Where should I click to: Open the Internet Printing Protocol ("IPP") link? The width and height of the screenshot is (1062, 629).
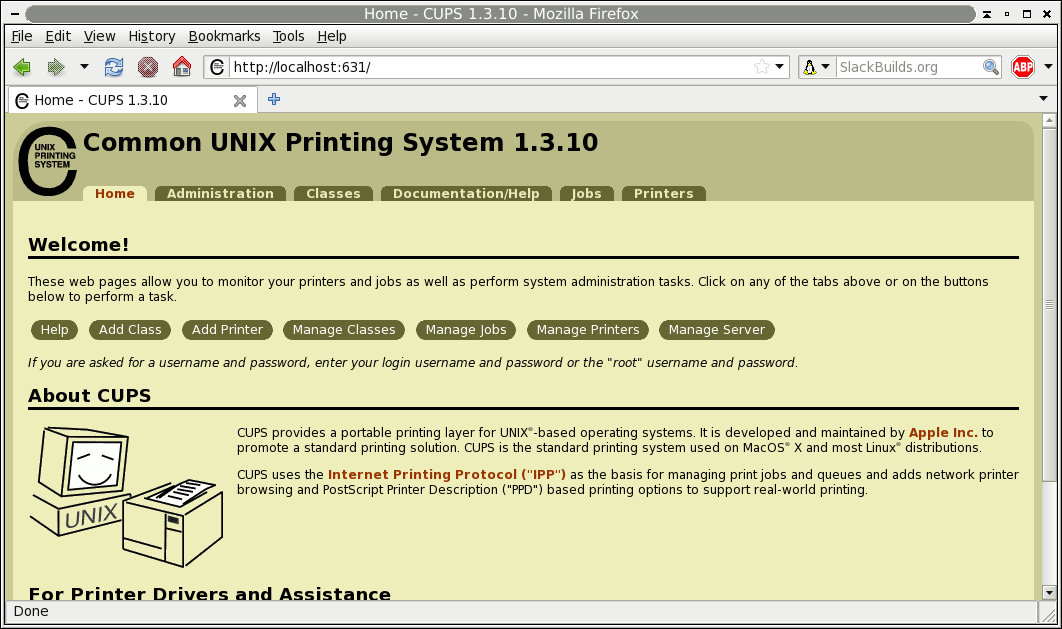(446, 475)
